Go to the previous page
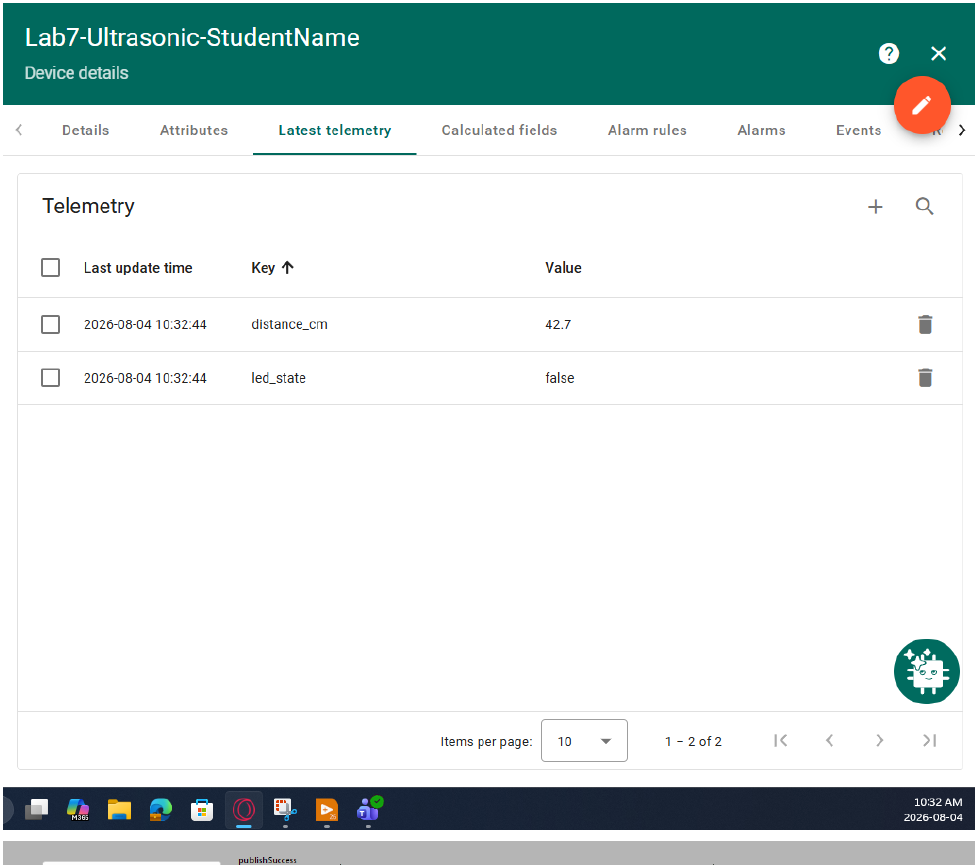This screenshot has width=975, height=865. click(829, 741)
